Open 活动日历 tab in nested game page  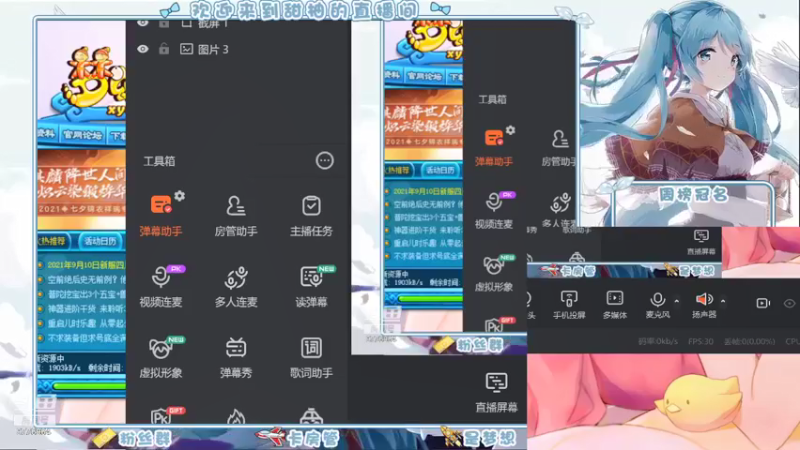440,170
